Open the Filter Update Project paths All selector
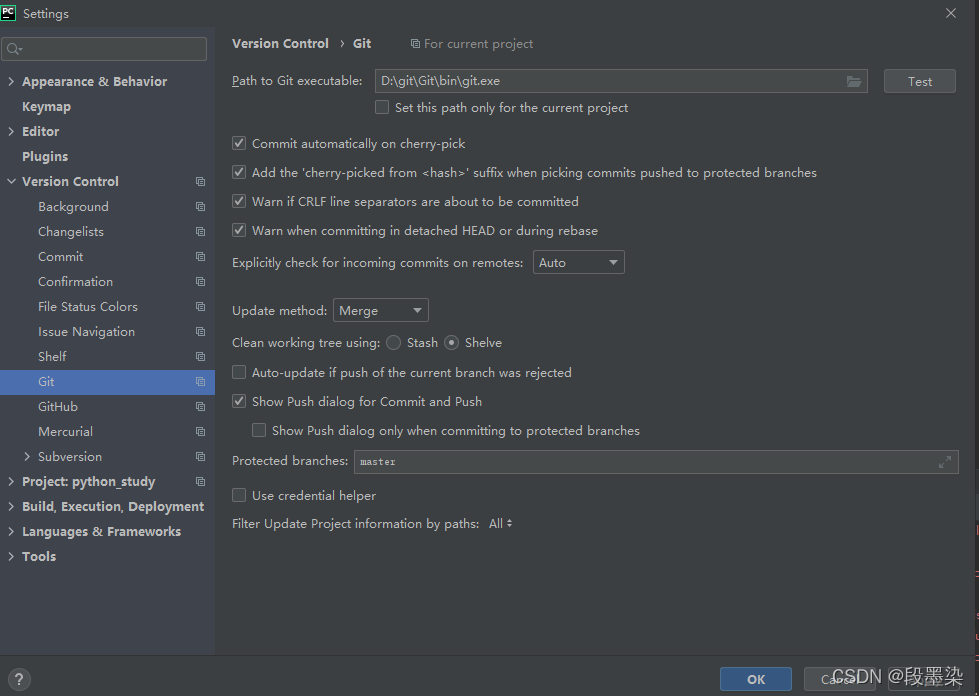 click(501, 524)
